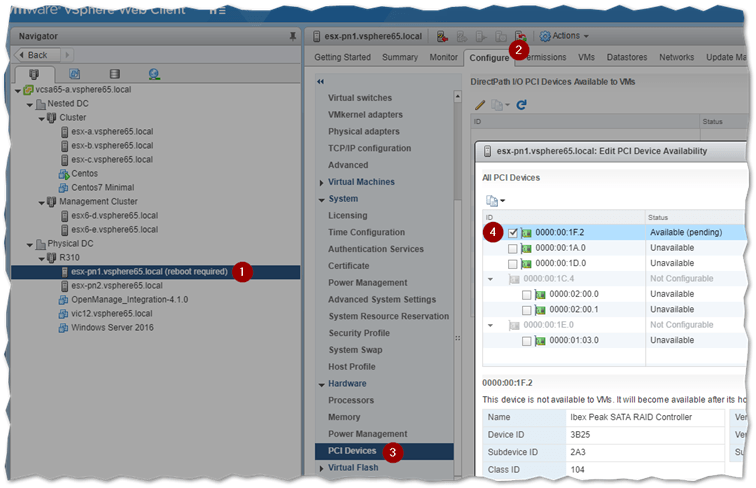This screenshot has height=488, width=756.
Task: Click the Back button in Navigator
Action: pyautogui.click(x=37, y=55)
